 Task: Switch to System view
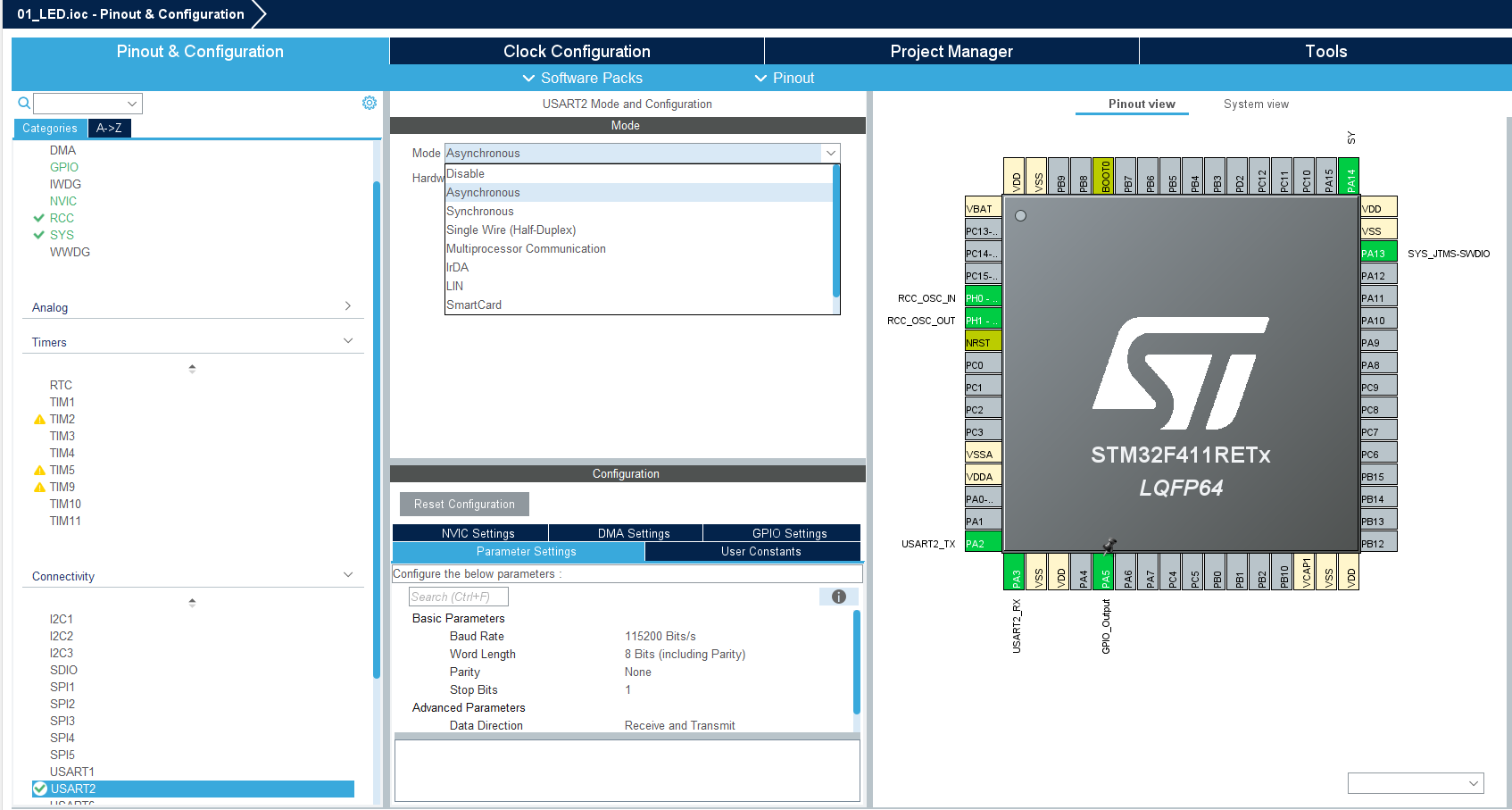tap(1256, 104)
